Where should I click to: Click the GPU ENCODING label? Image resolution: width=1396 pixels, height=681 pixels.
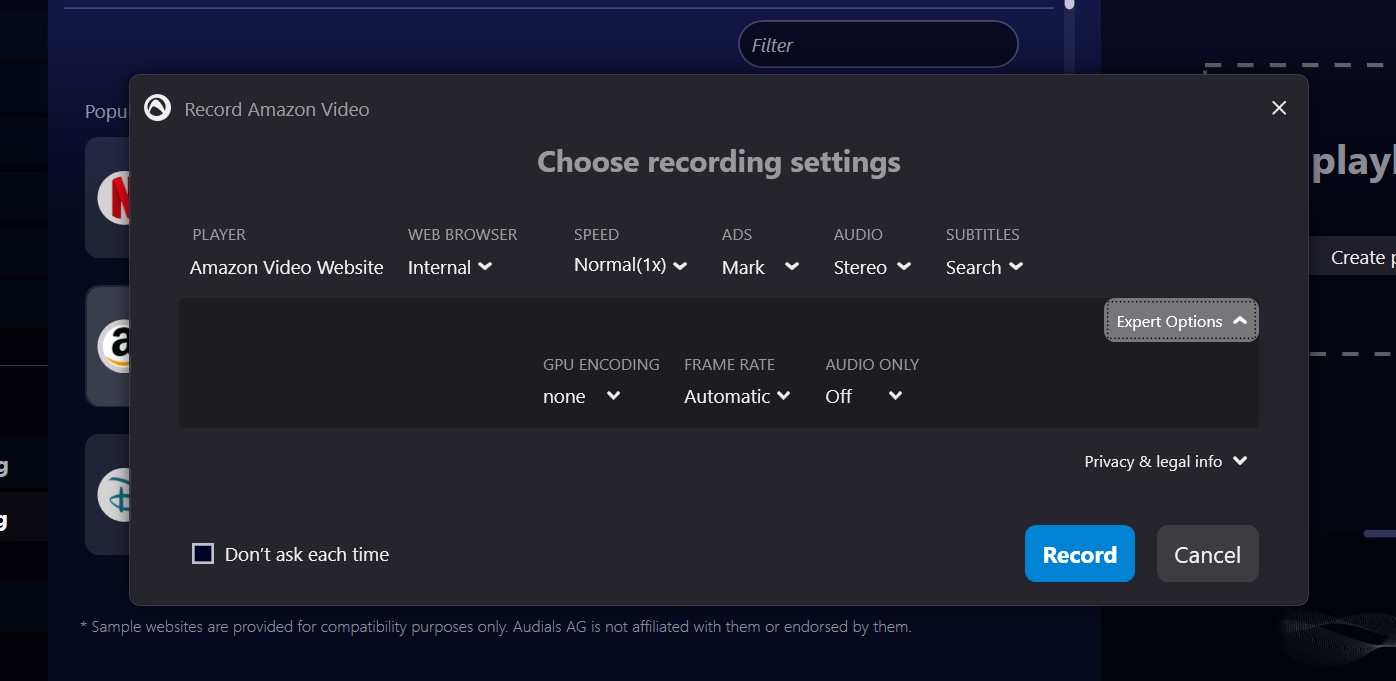tap(601, 364)
